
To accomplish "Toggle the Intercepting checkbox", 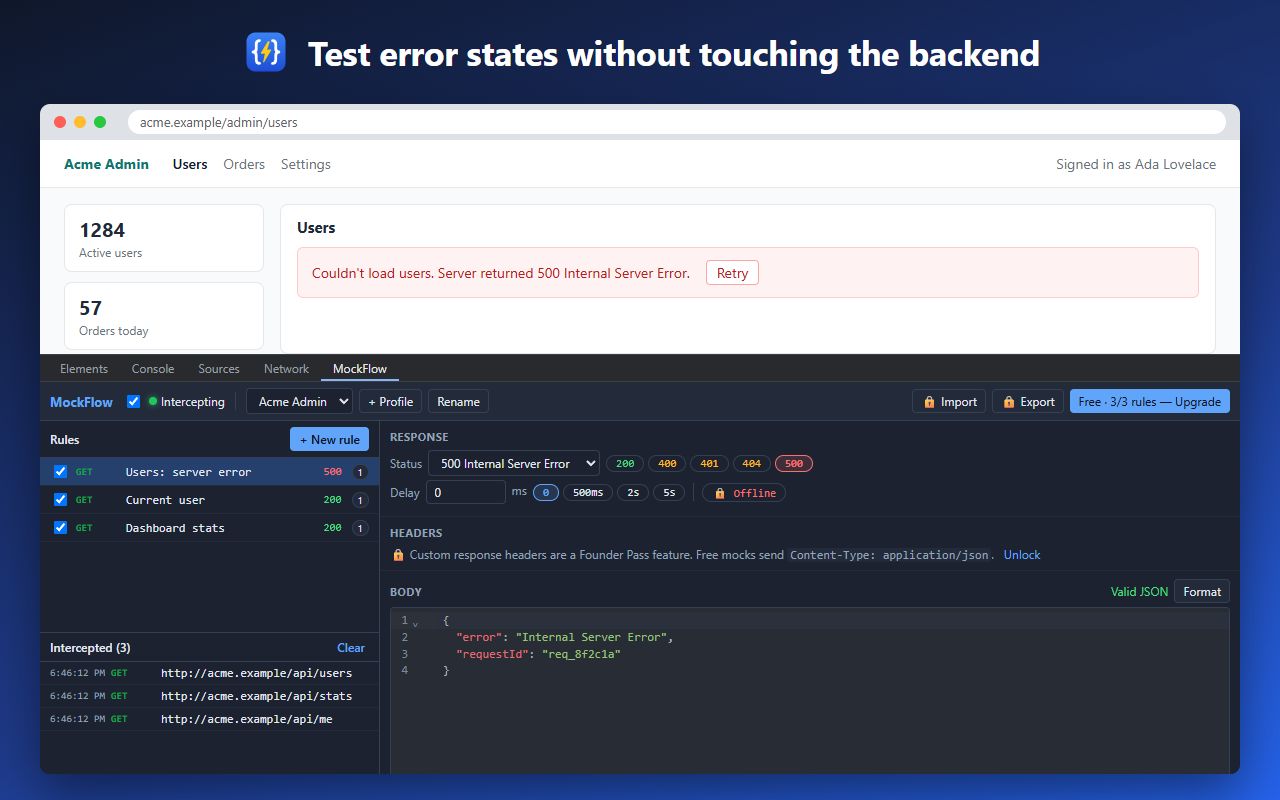I will [x=134, y=402].
